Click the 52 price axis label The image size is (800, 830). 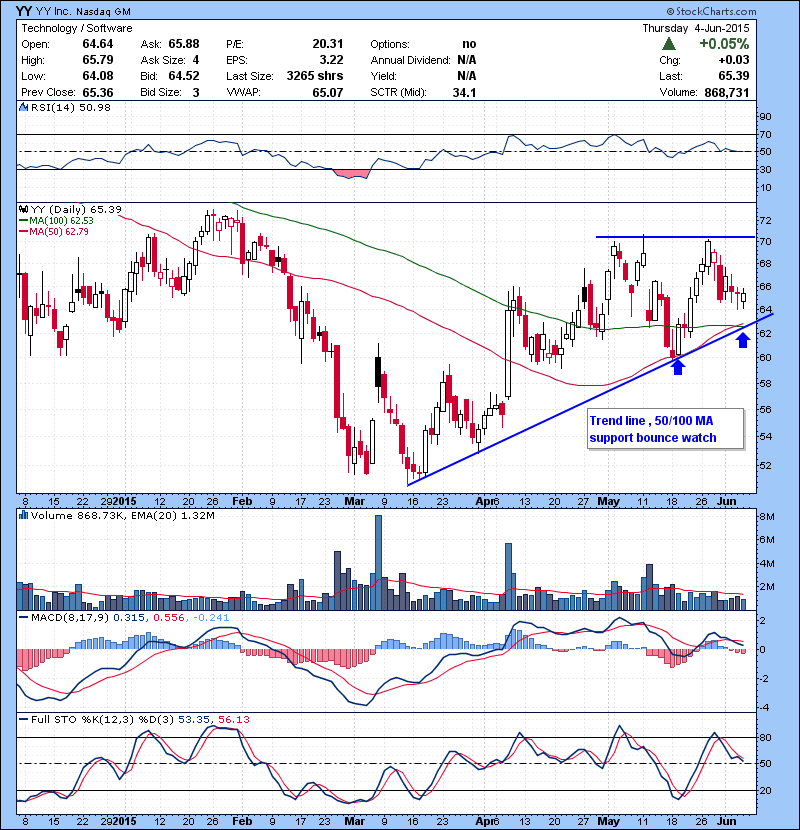pos(765,466)
